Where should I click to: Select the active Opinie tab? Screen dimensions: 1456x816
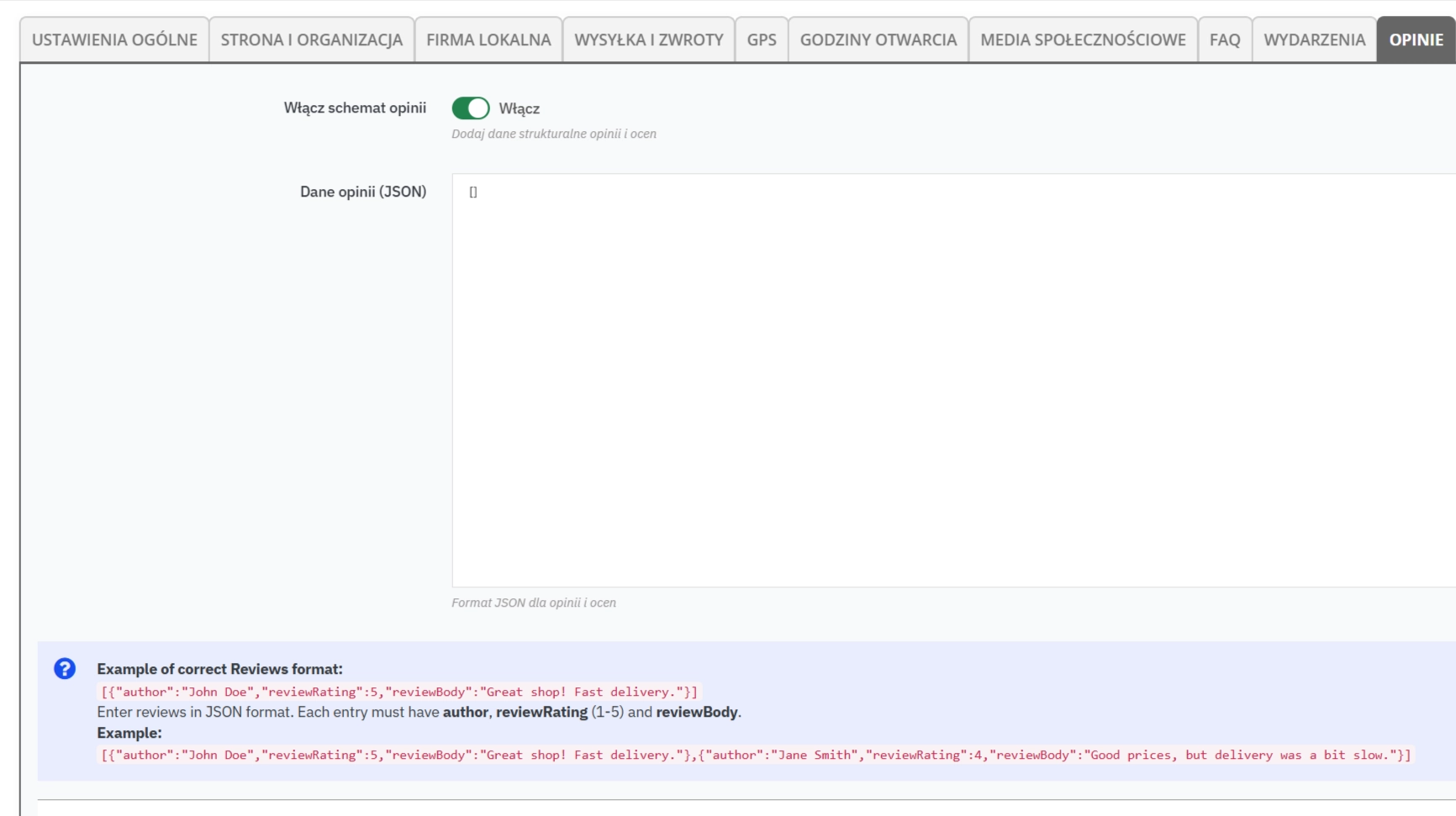click(1416, 39)
